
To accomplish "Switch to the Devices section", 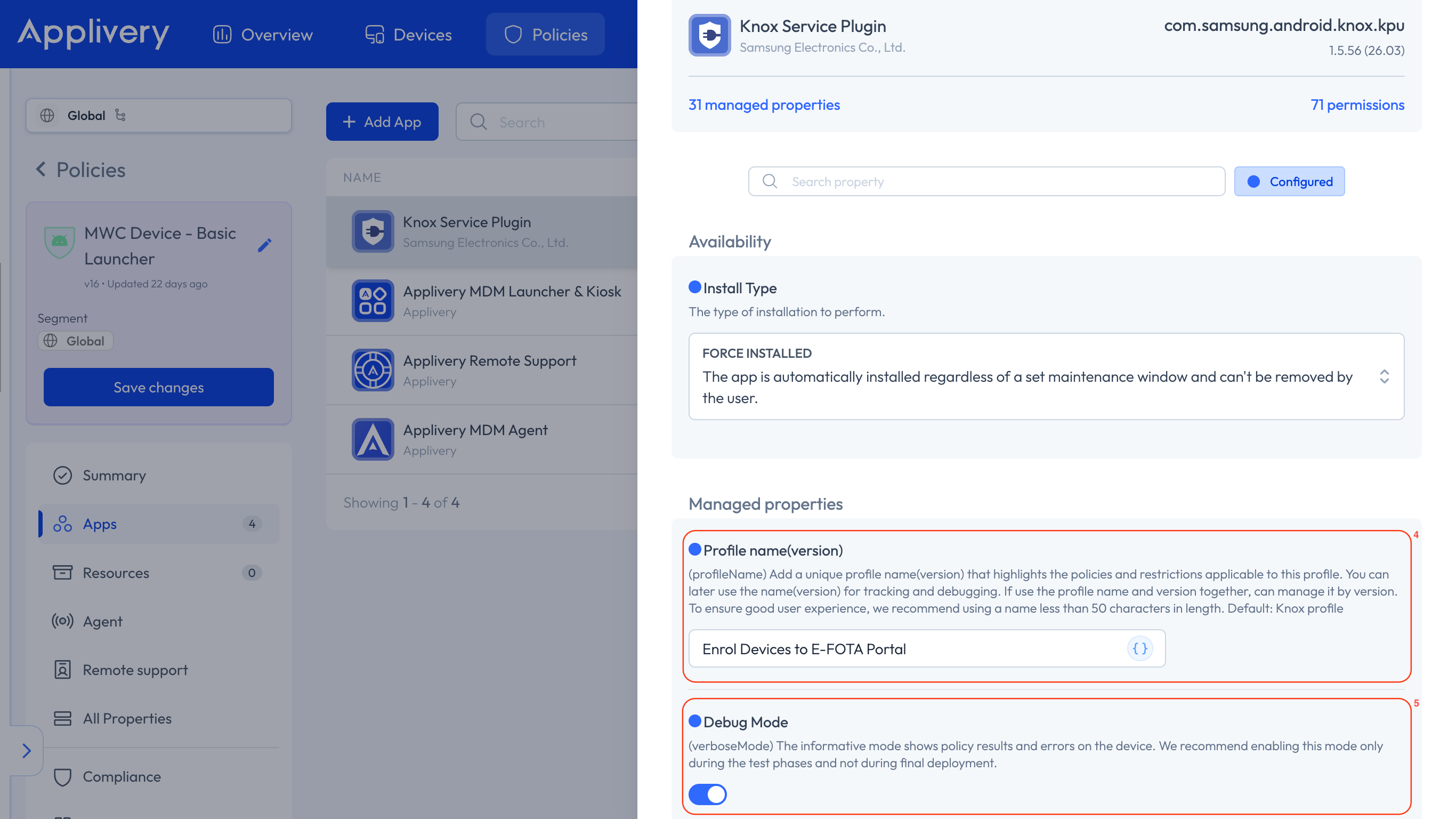I will pos(408,34).
